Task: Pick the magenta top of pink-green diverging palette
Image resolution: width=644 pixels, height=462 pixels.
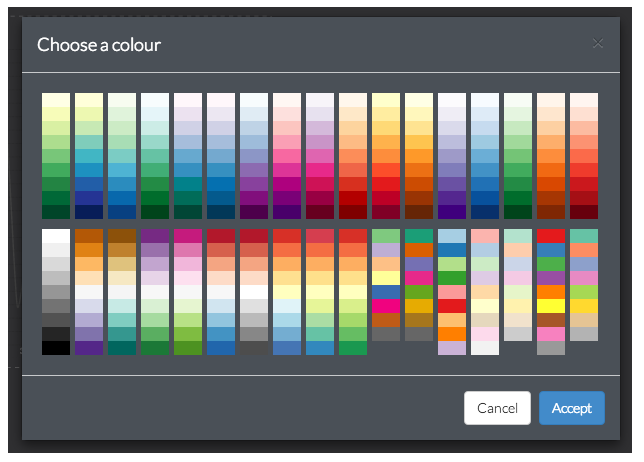Action: tap(188, 236)
